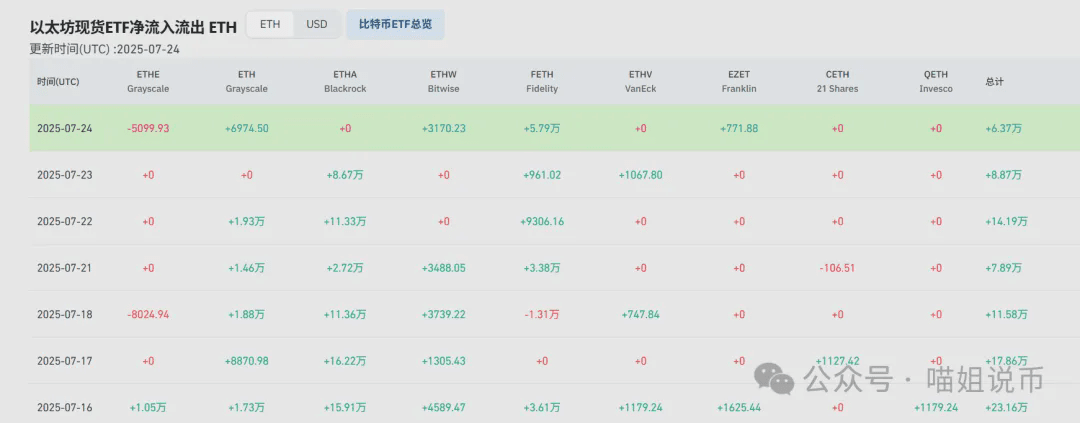Open the 比特币ETF总览 button
Viewport: 1080px width, 423px height.
pyautogui.click(x=395, y=24)
